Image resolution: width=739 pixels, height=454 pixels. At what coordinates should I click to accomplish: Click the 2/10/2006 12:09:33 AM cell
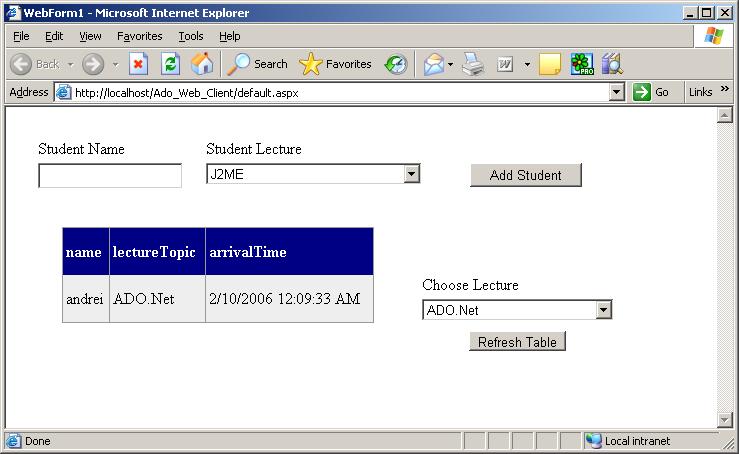(x=289, y=299)
